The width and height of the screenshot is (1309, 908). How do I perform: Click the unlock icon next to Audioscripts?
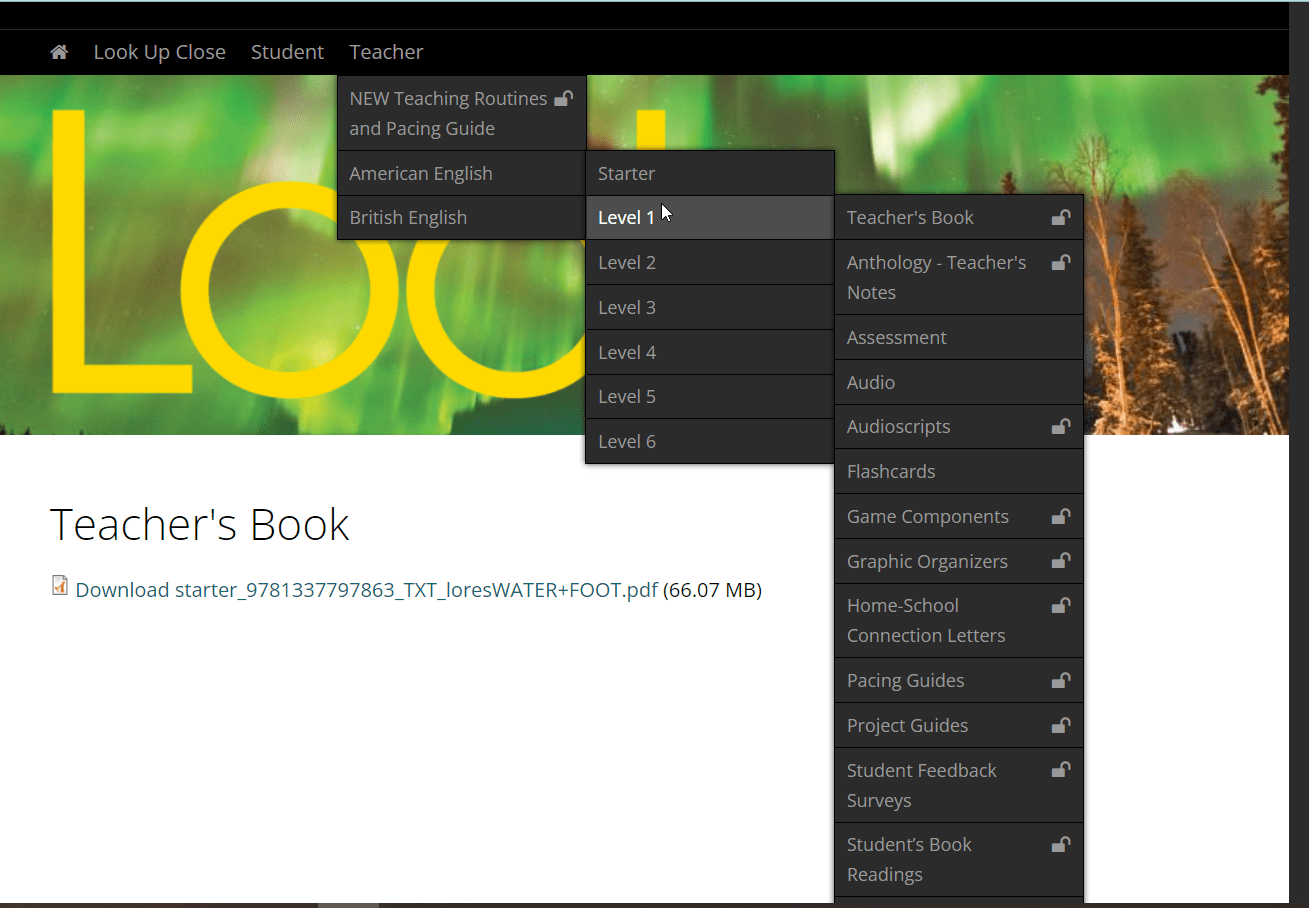coord(1060,426)
